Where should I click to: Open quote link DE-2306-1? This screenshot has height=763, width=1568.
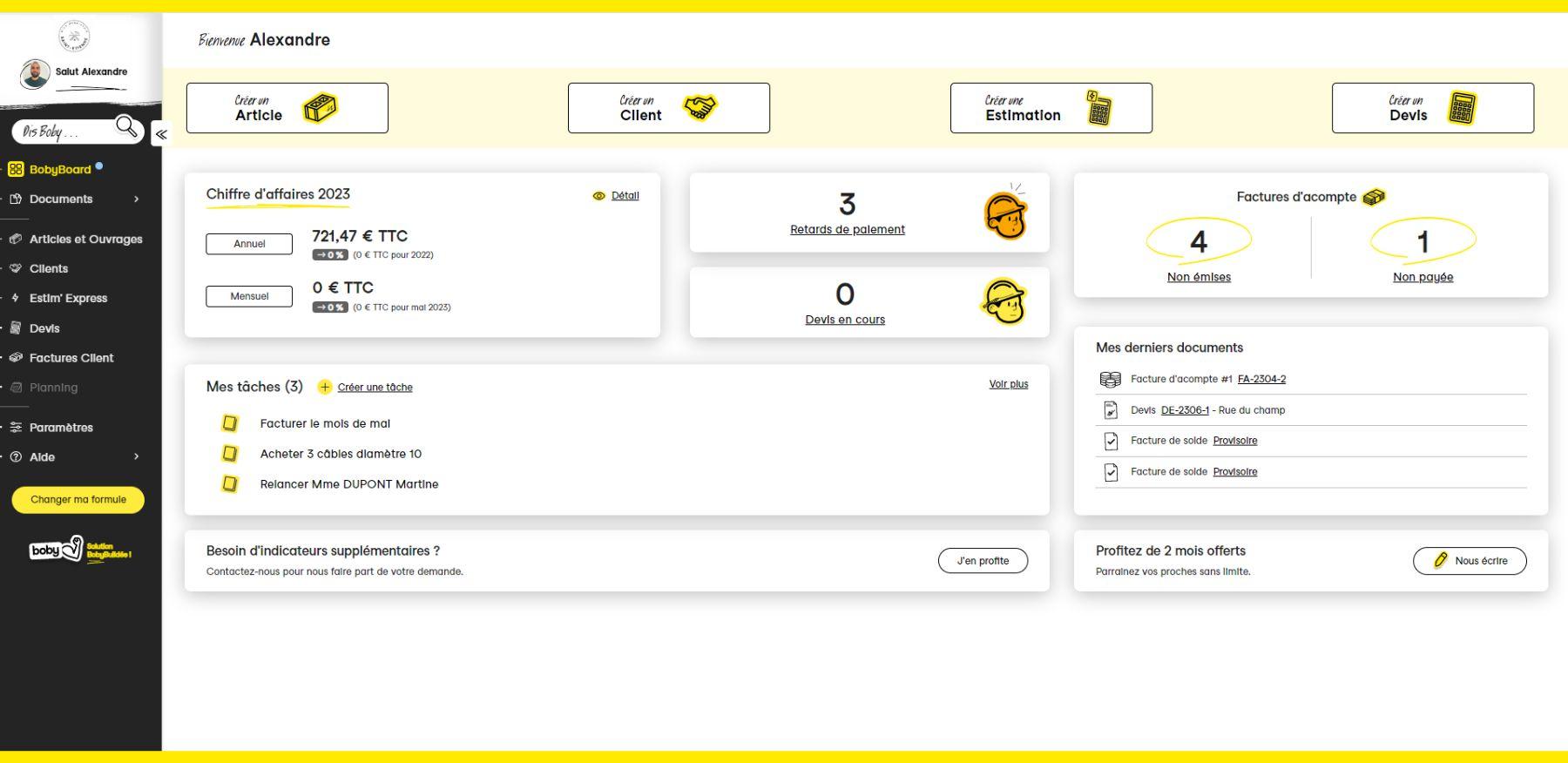click(x=1185, y=410)
